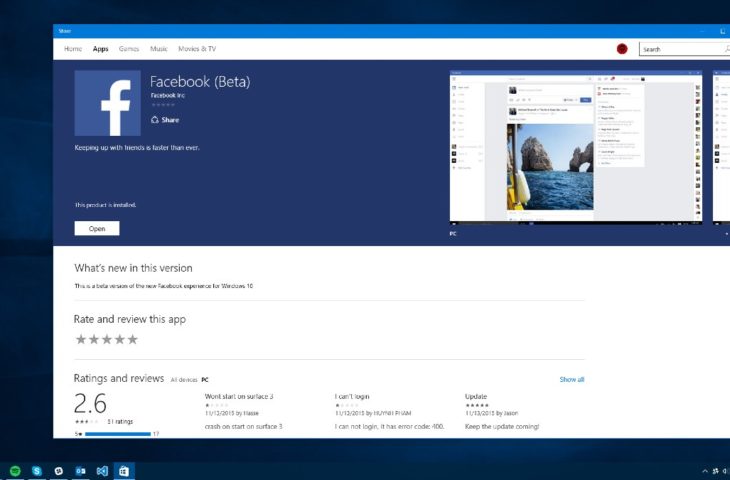The width and height of the screenshot is (730, 480).
Task: Open Spotify from the taskbar
Action: point(15,471)
